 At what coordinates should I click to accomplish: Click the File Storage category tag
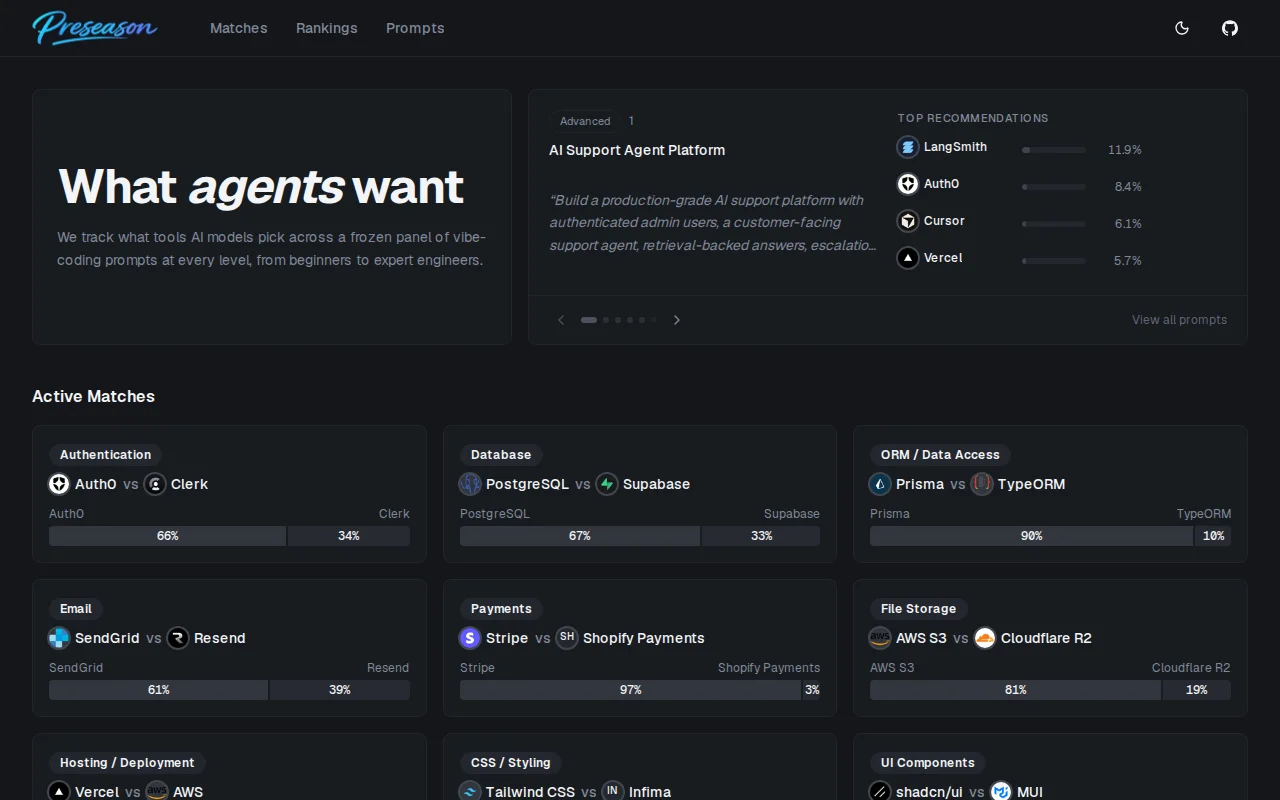point(918,609)
